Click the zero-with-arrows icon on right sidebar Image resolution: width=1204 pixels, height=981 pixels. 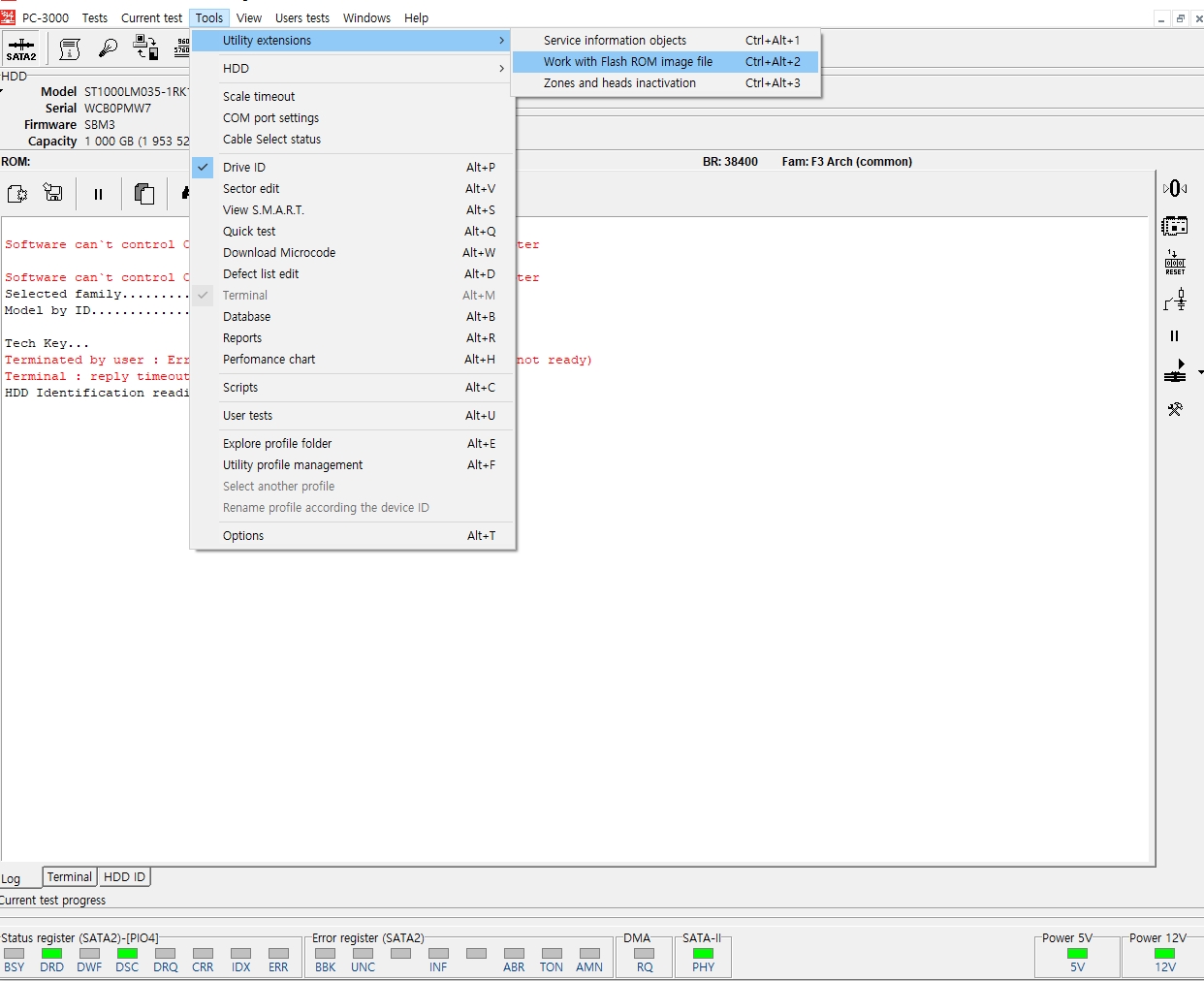[x=1175, y=188]
